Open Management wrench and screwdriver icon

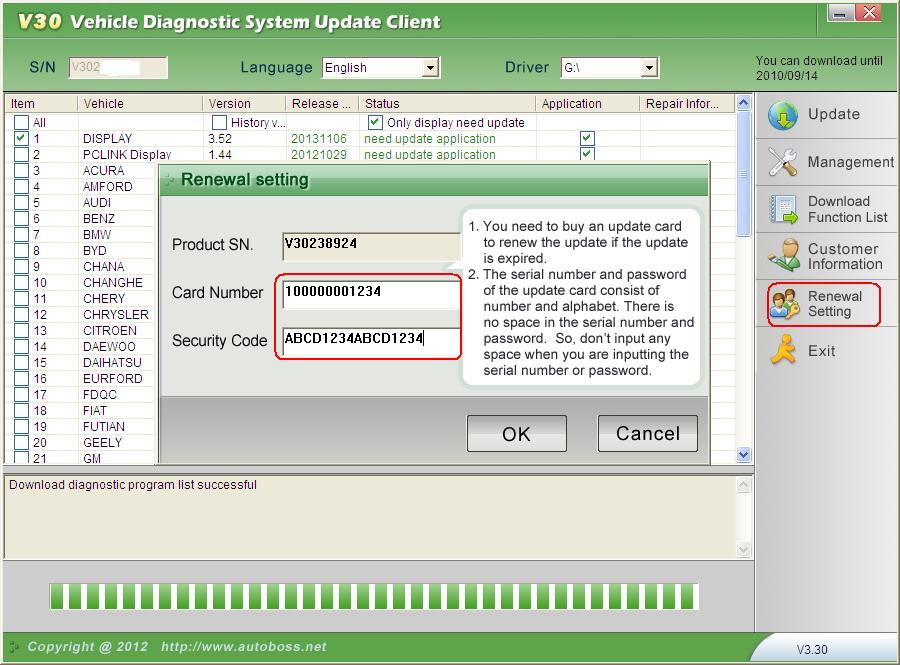[x=782, y=162]
